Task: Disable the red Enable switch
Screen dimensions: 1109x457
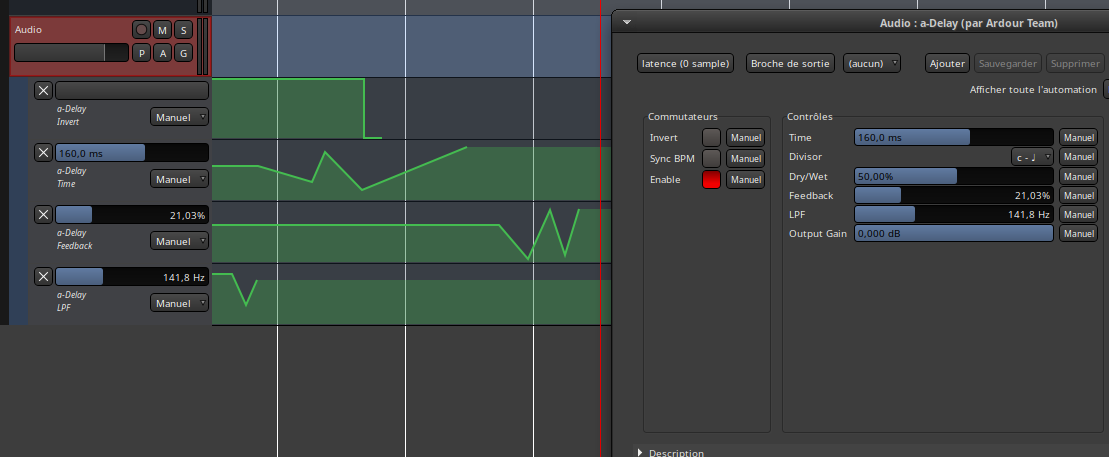Action: tap(711, 179)
